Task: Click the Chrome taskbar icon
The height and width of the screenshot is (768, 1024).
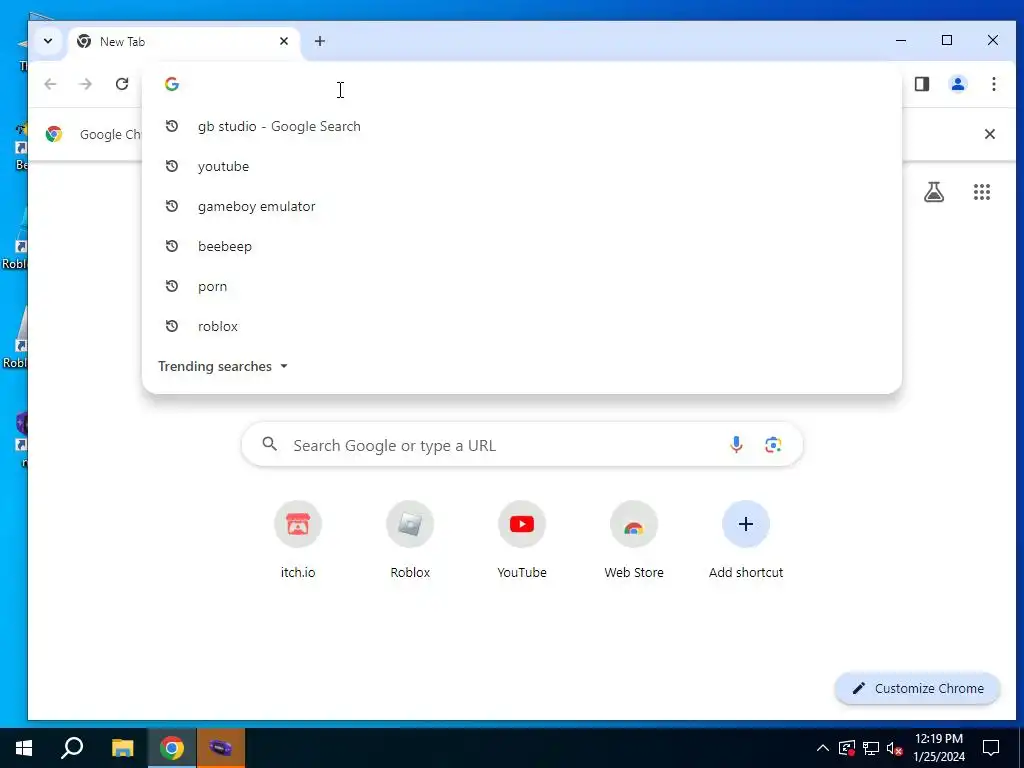Action: point(172,748)
